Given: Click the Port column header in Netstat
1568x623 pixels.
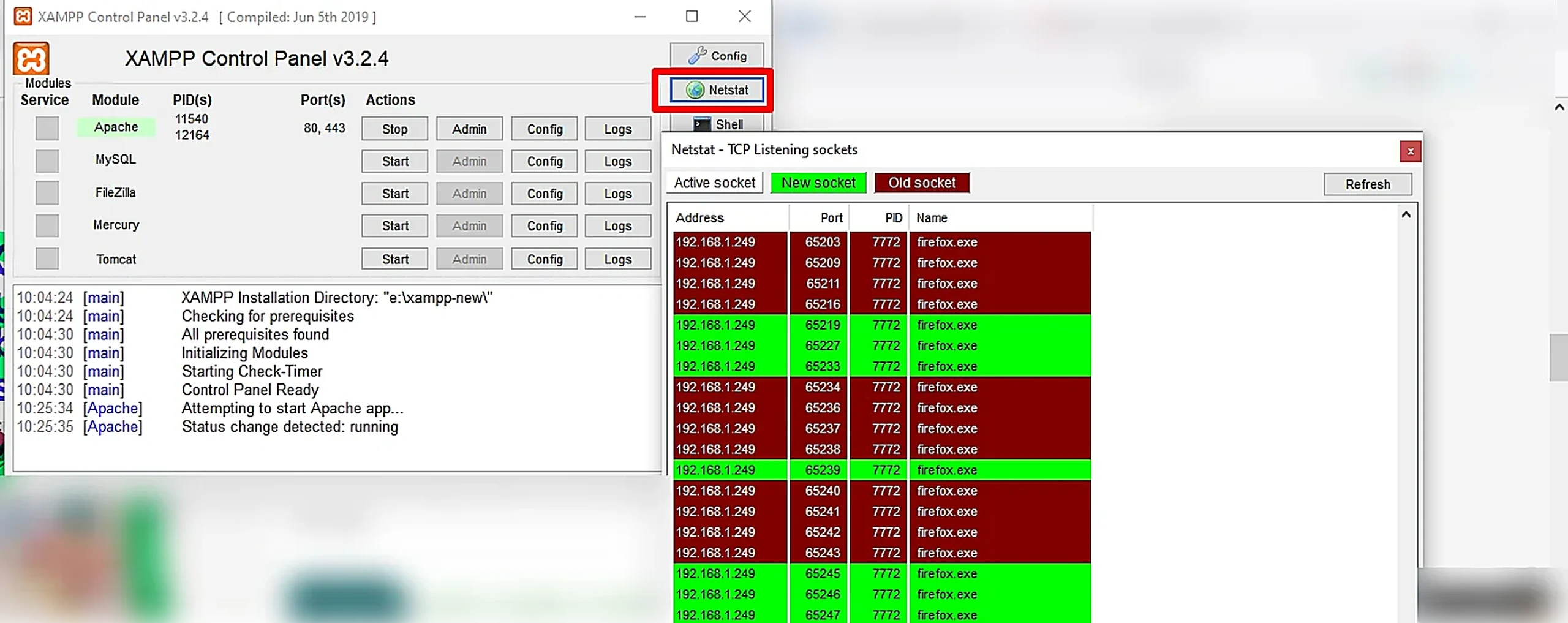Looking at the screenshot, I should (x=819, y=218).
